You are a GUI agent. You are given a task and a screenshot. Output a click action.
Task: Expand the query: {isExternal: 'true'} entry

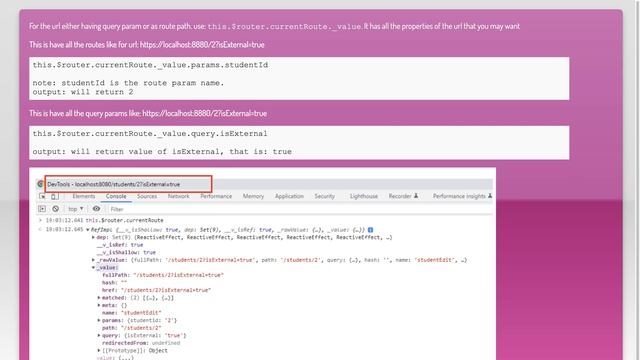click(99, 335)
